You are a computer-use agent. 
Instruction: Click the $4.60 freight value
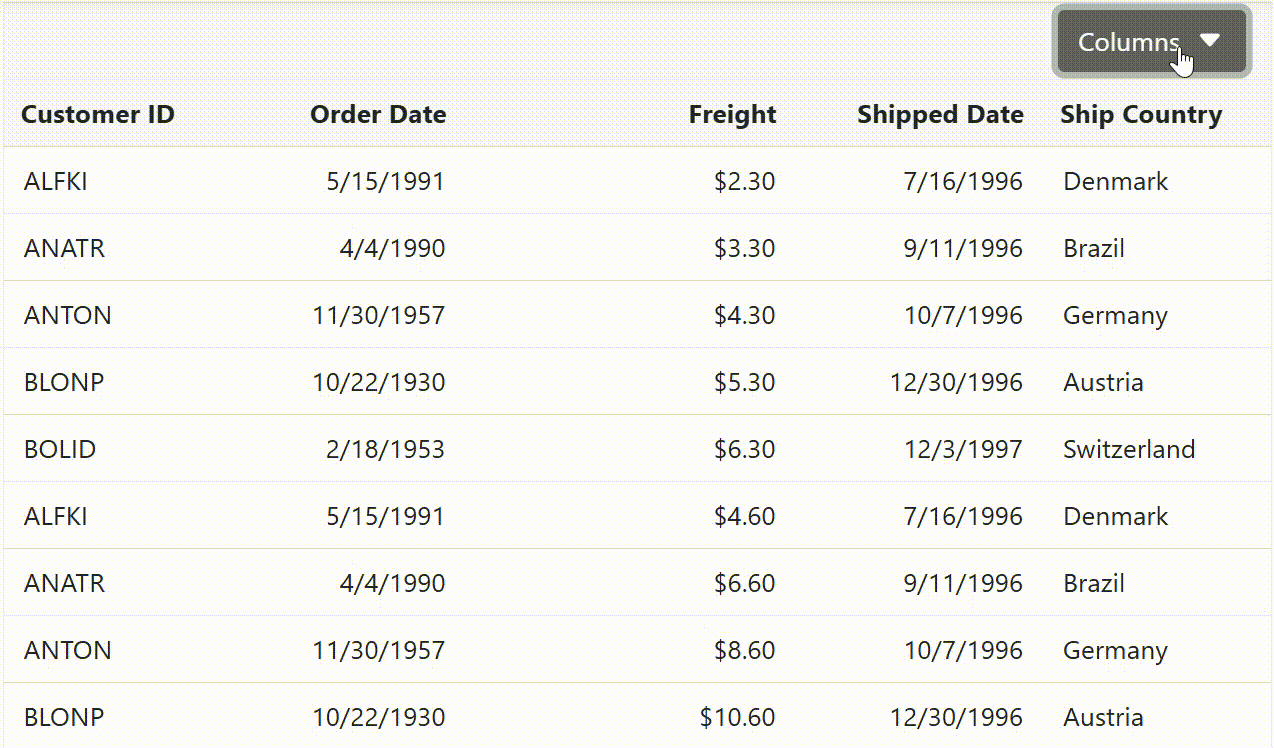[744, 516]
